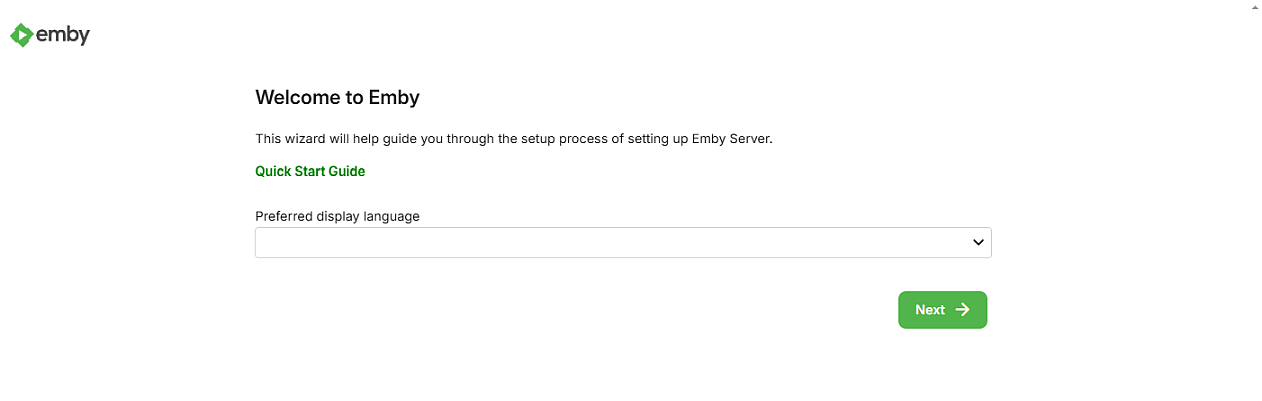The image size is (1262, 401).
Task: Select the empty display language combo box
Action: coord(623,243)
